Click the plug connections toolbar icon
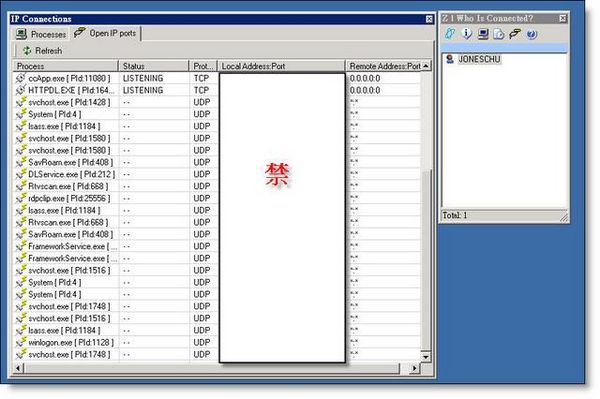Image resolution: width=600 pixels, height=399 pixels. [515, 33]
